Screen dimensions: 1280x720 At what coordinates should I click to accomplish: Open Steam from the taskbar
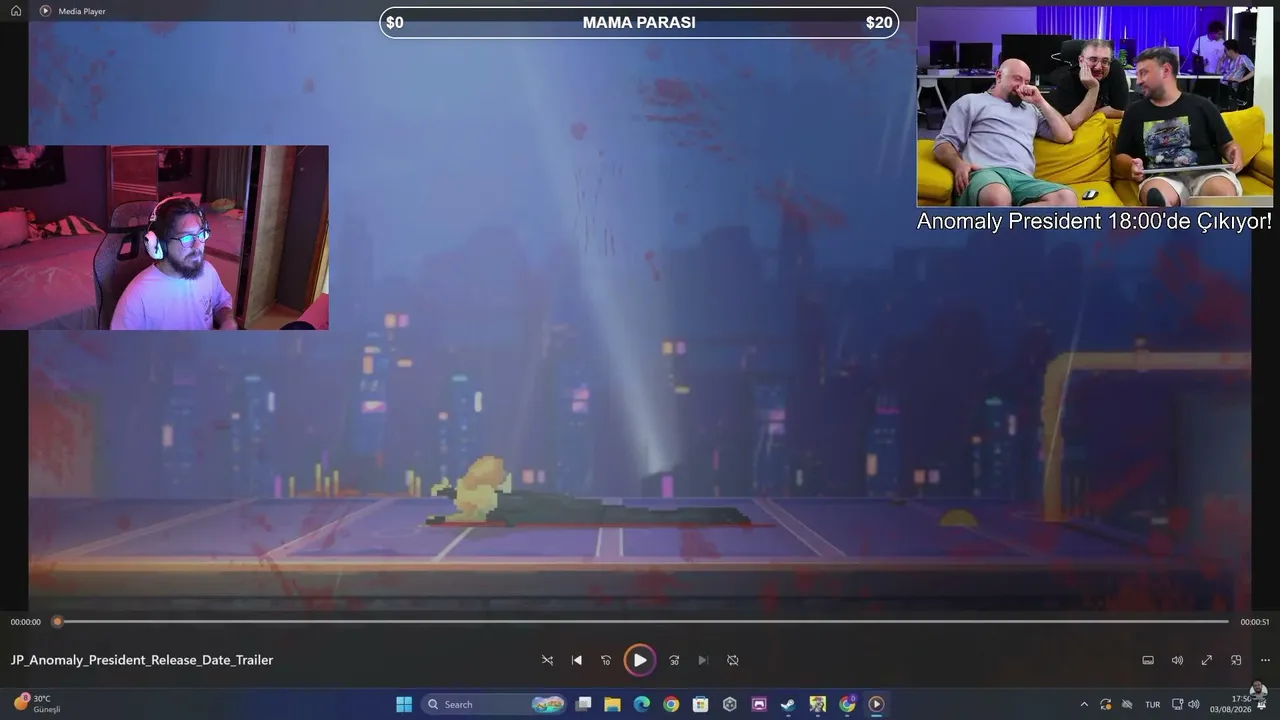point(788,704)
